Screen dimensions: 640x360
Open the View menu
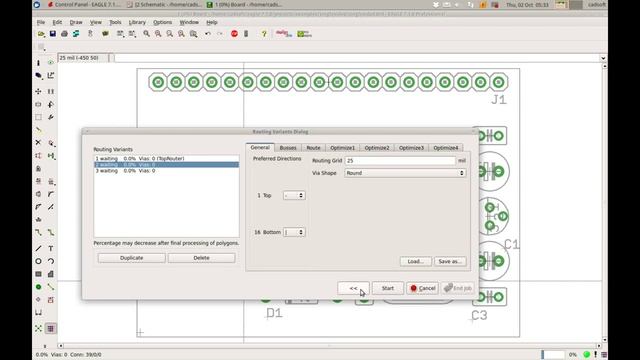click(x=96, y=22)
